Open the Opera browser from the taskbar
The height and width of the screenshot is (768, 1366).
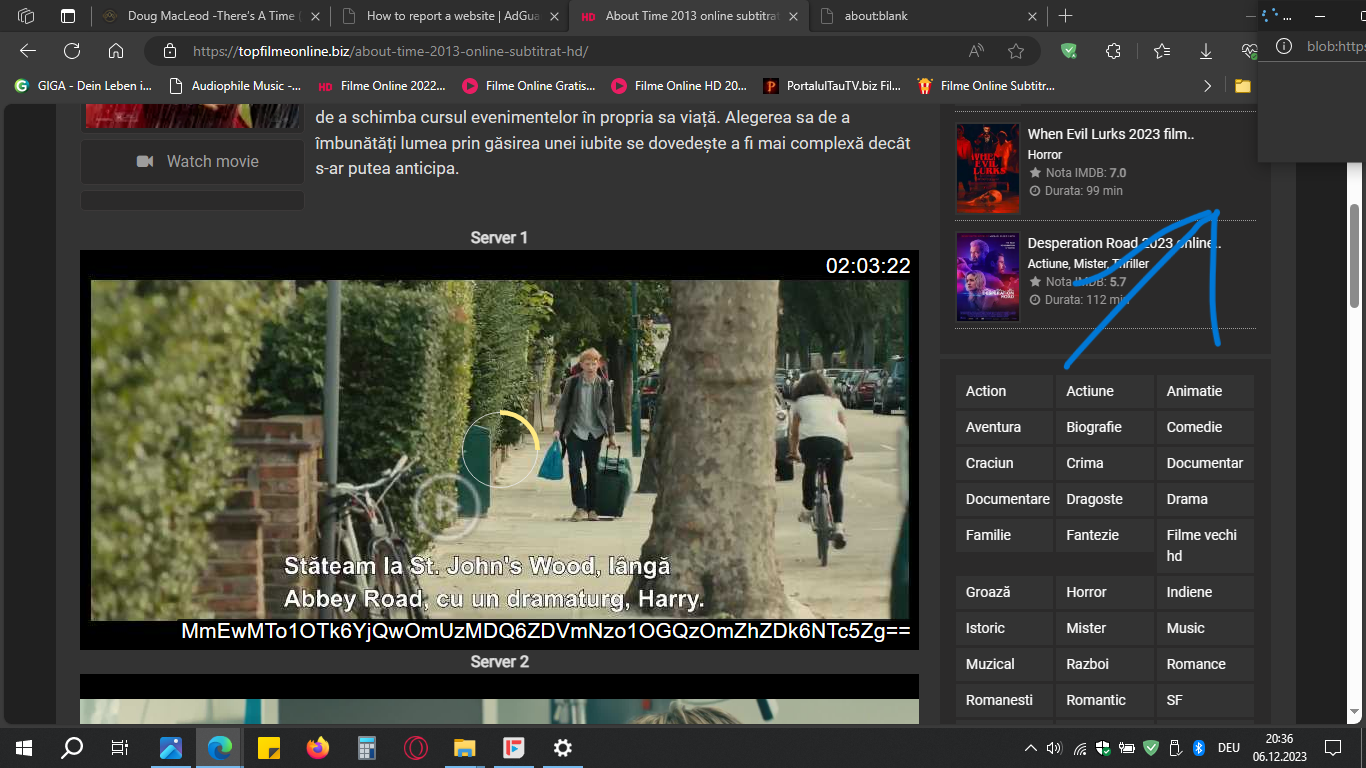[x=416, y=748]
